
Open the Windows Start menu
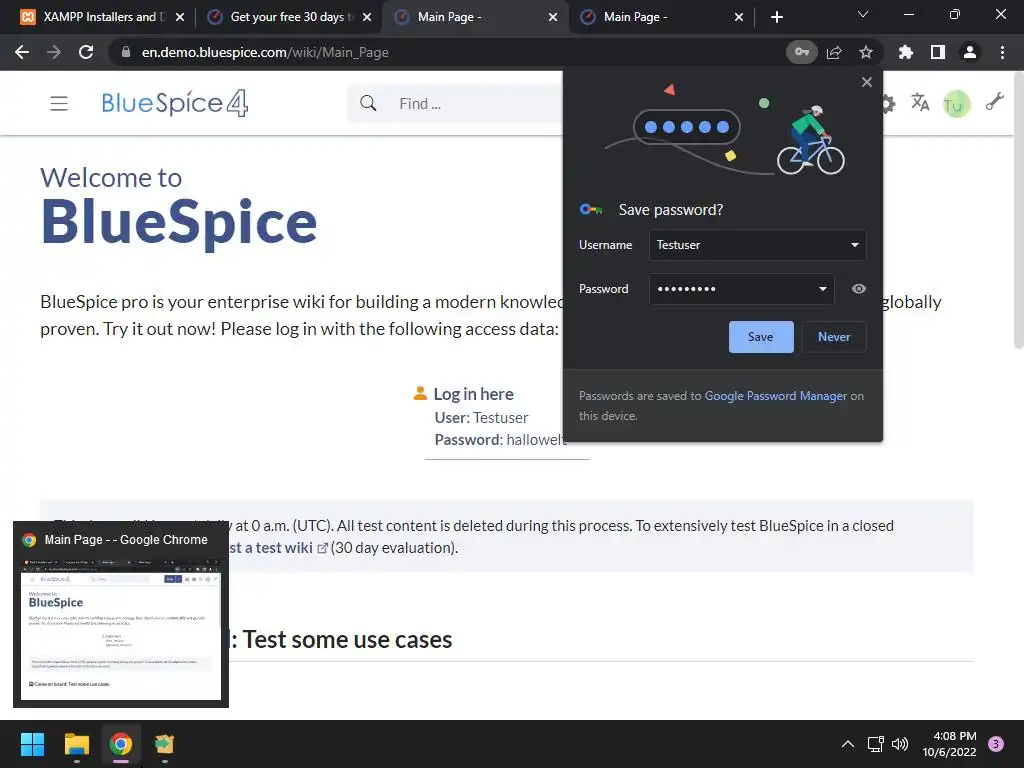[32, 744]
